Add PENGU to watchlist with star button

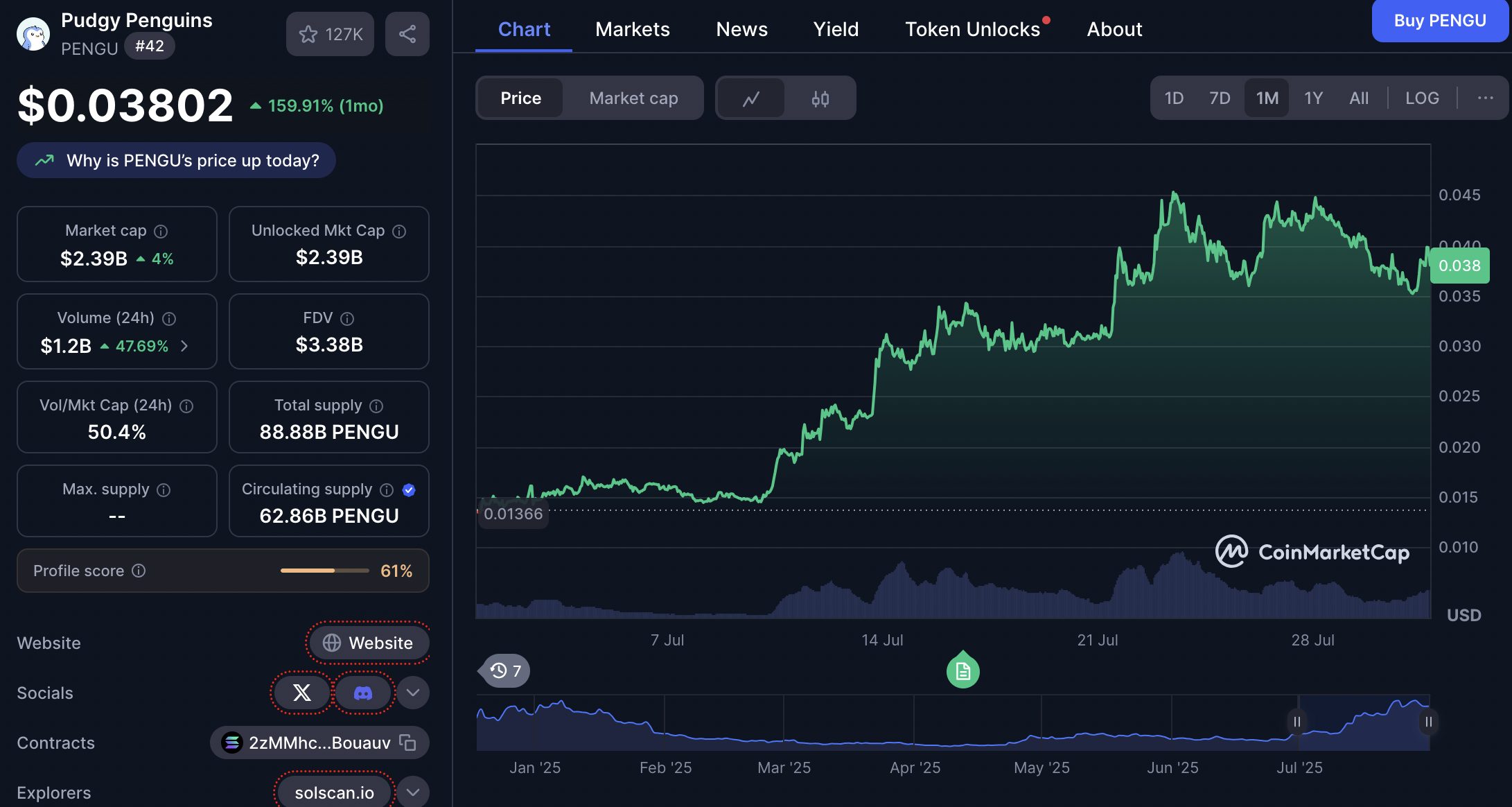[x=330, y=34]
